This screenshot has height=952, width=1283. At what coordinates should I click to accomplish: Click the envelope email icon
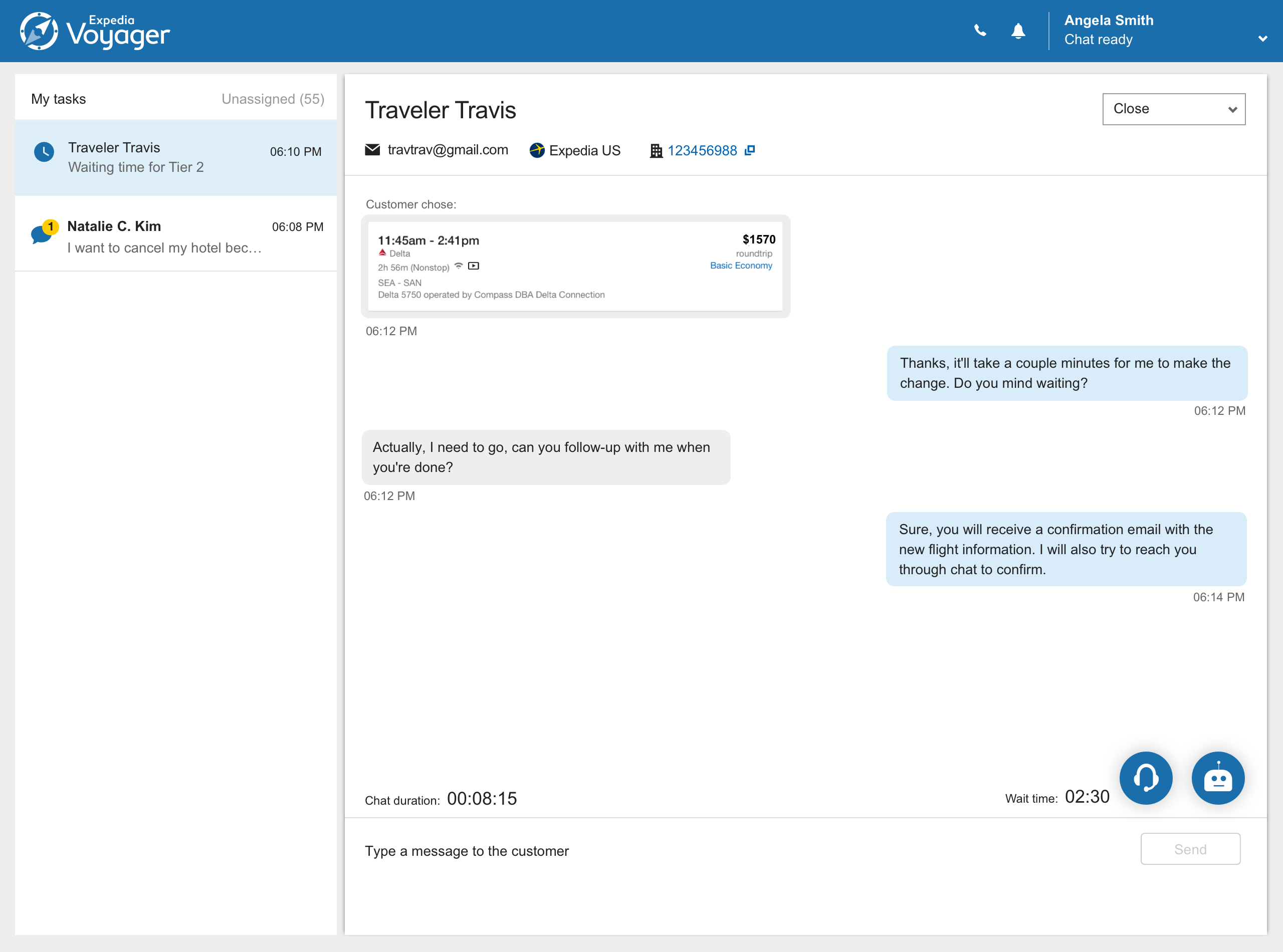pyautogui.click(x=372, y=150)
